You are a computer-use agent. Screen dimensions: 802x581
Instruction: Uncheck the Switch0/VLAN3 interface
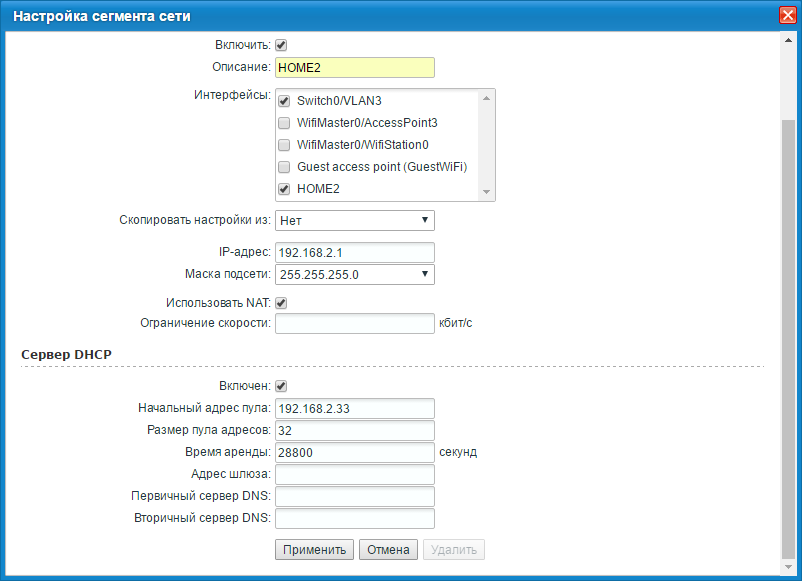[x=284, y=101]
